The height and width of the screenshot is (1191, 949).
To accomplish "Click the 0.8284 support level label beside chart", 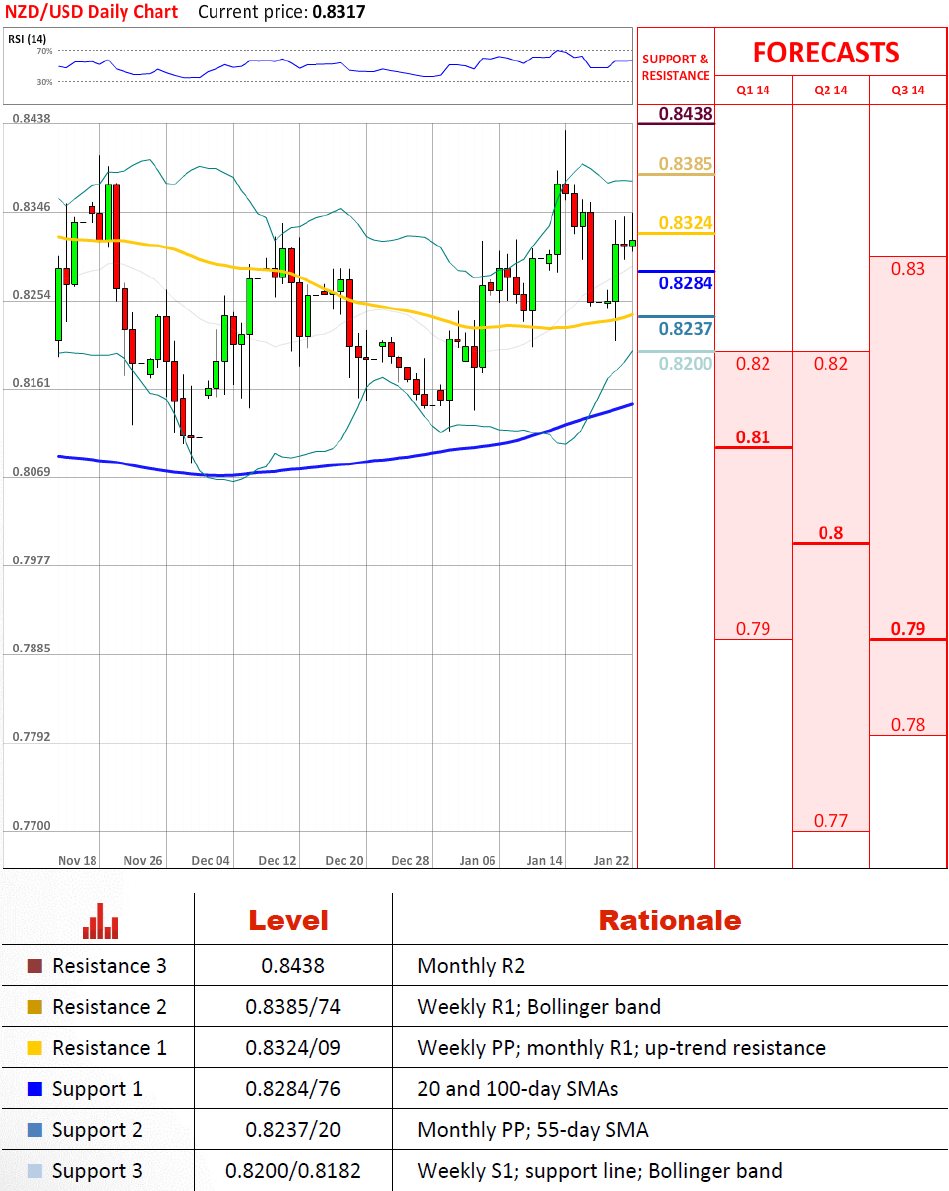I will [x=686, y=284].
